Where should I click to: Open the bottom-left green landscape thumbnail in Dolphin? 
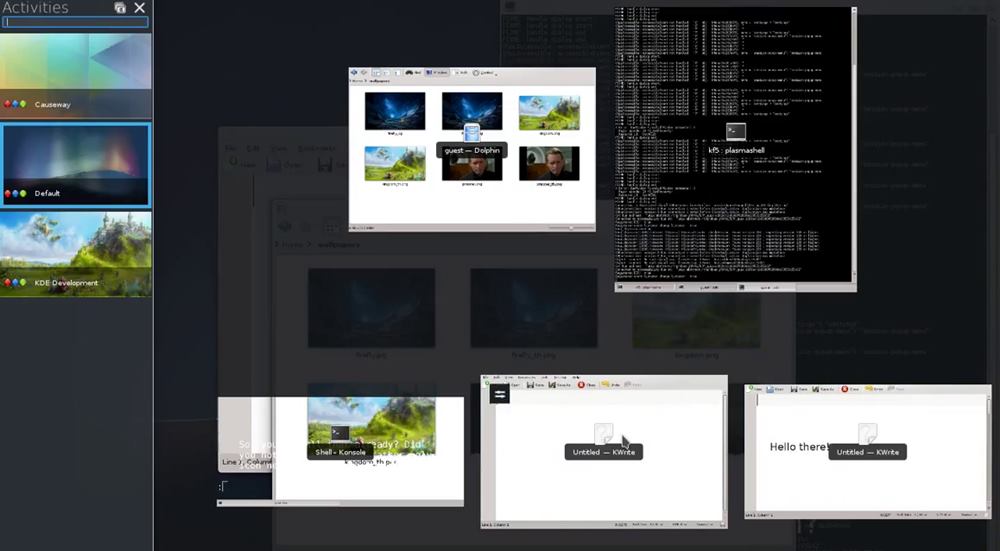[x=395, y=163]
